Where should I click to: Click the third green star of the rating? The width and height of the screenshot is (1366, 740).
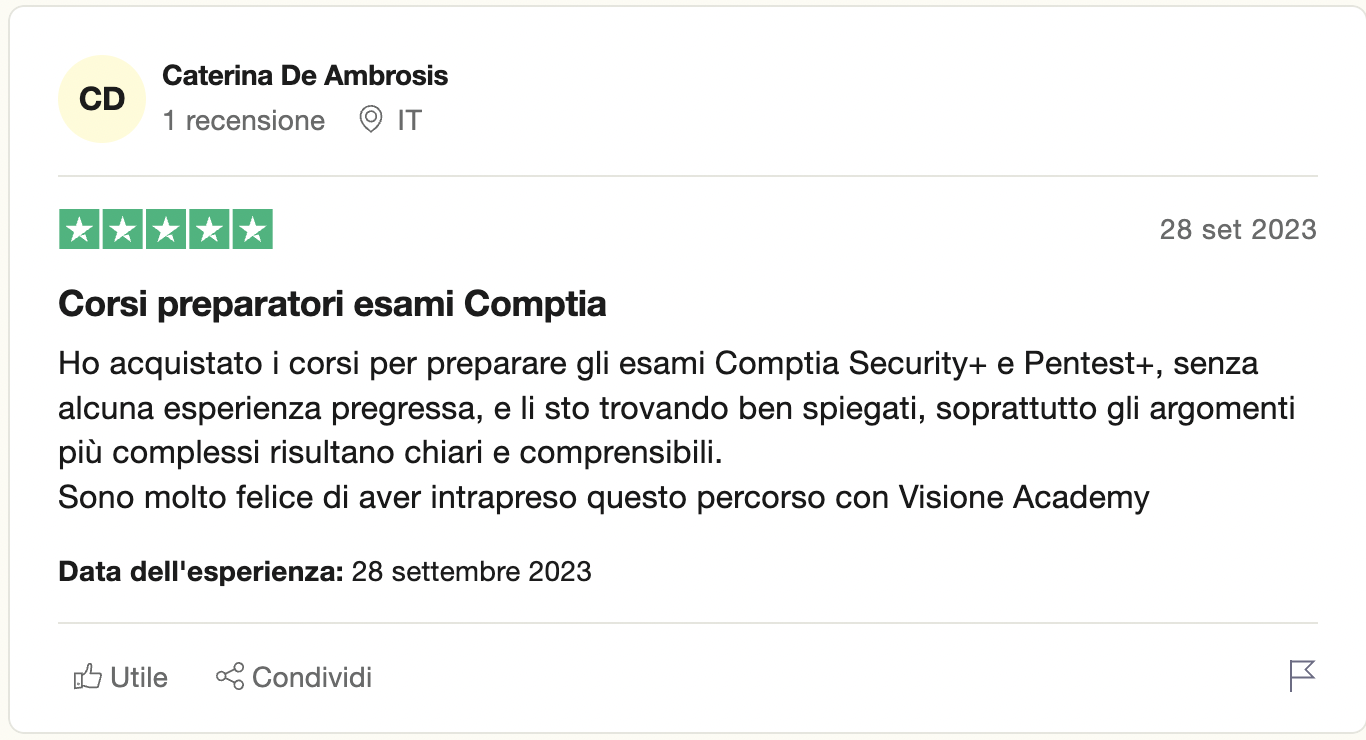coord(166,230)
